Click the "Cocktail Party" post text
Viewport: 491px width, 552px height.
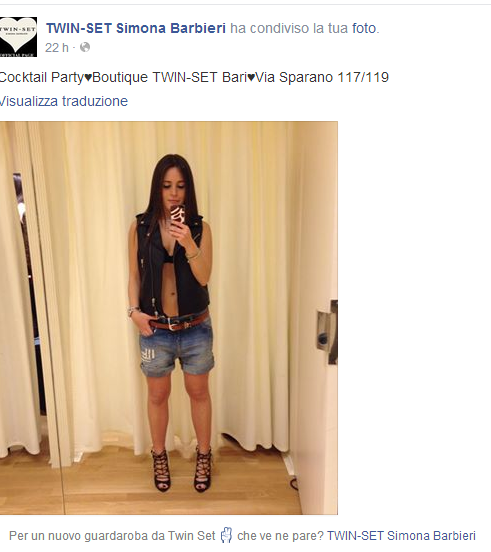(x=42, y=77)
